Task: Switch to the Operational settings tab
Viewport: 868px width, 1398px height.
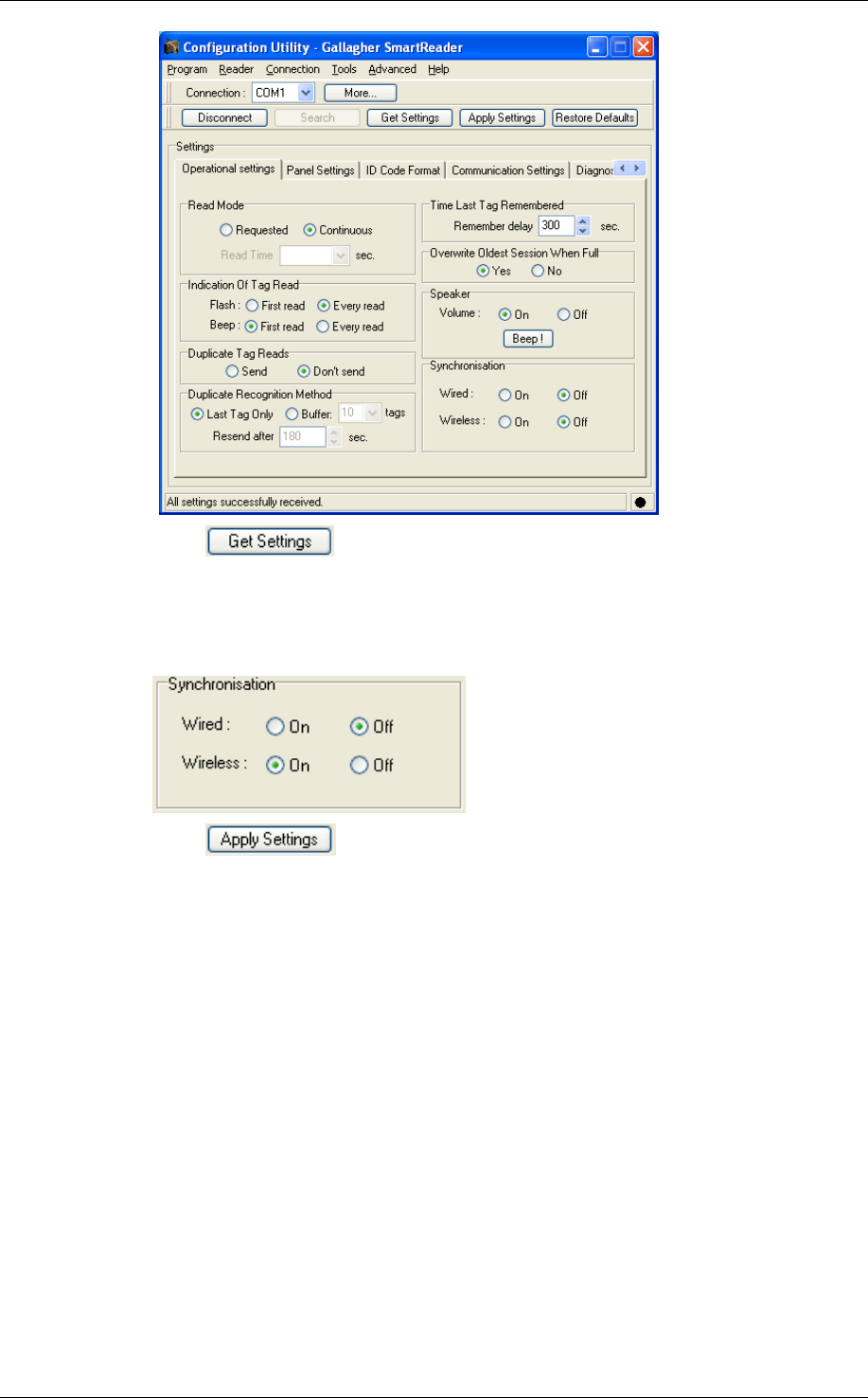Action: (x=228, y=168)
